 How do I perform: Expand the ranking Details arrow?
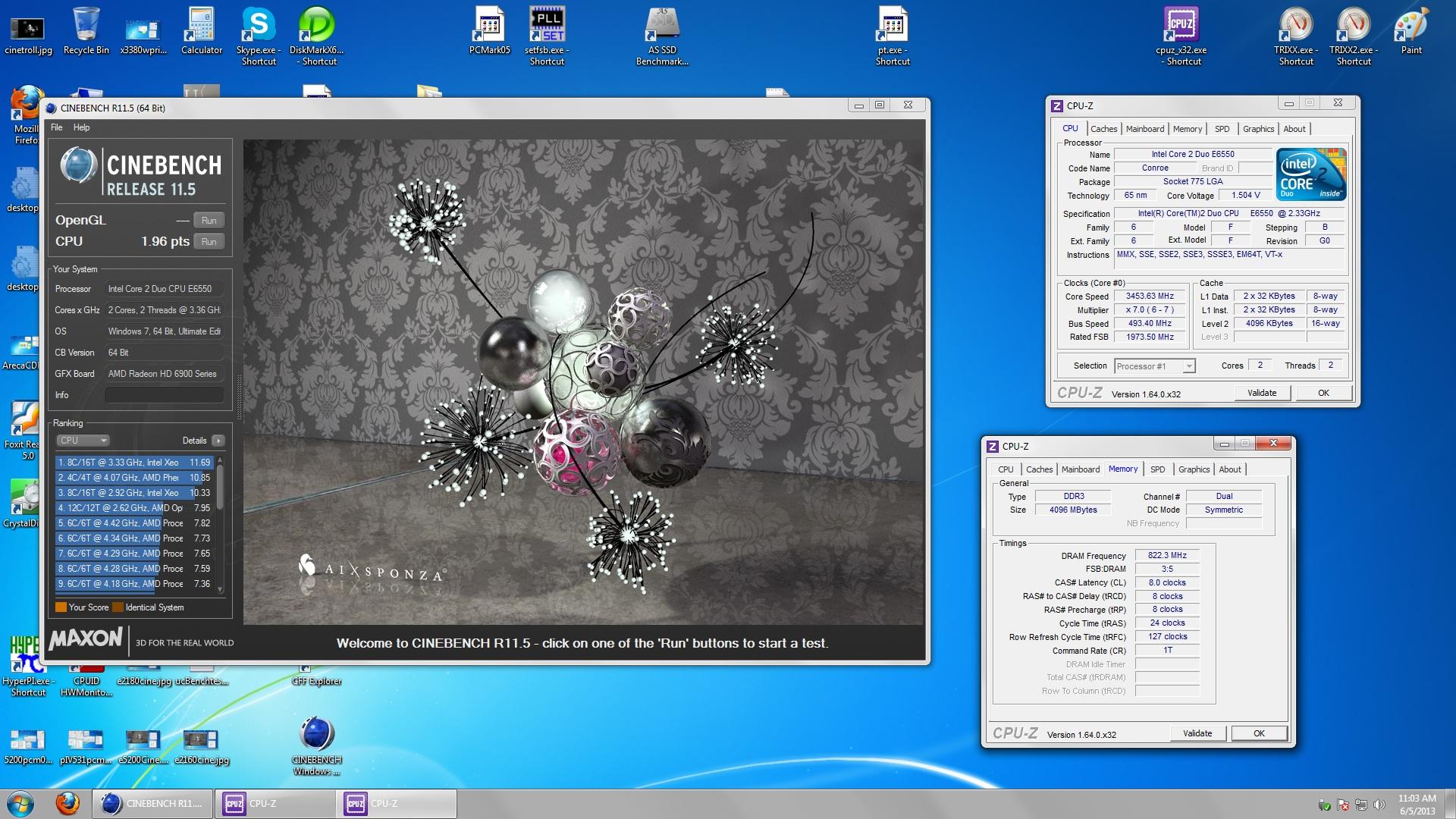pyautogui.click(x=218, y=441)
